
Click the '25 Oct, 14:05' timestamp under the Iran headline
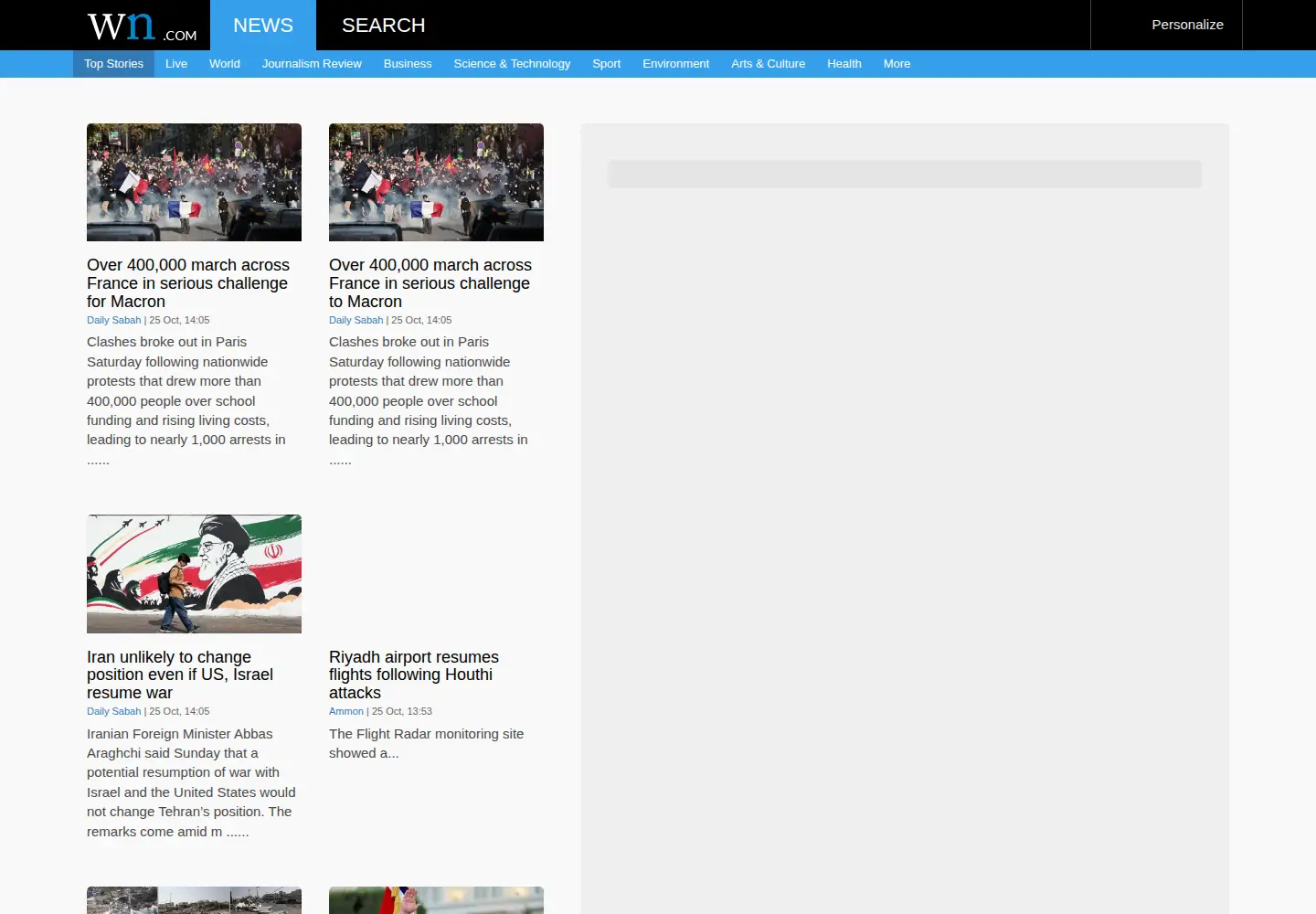point(179,711)
